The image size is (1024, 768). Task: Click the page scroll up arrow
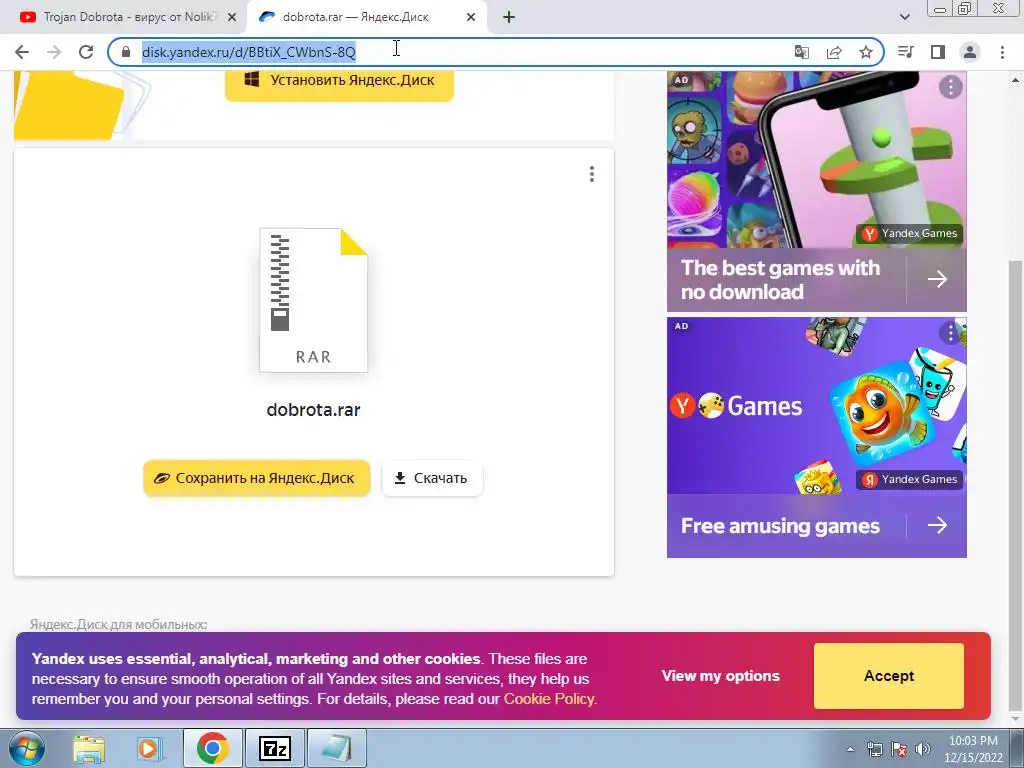(1016, 80)
